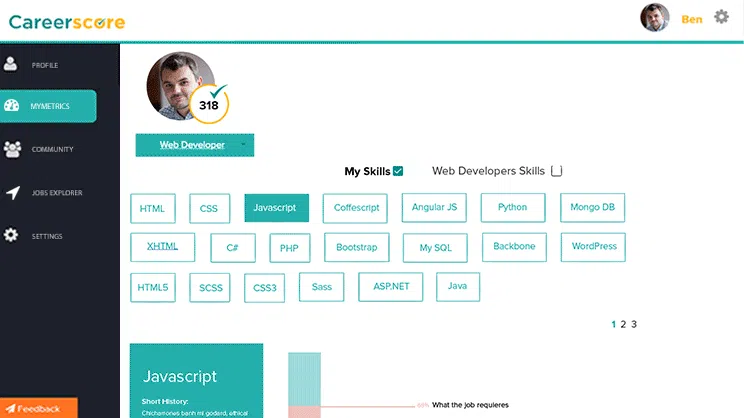Screen dimensions: 744x418
Task: Click the orange Feedback button
Action: point(39,408)
